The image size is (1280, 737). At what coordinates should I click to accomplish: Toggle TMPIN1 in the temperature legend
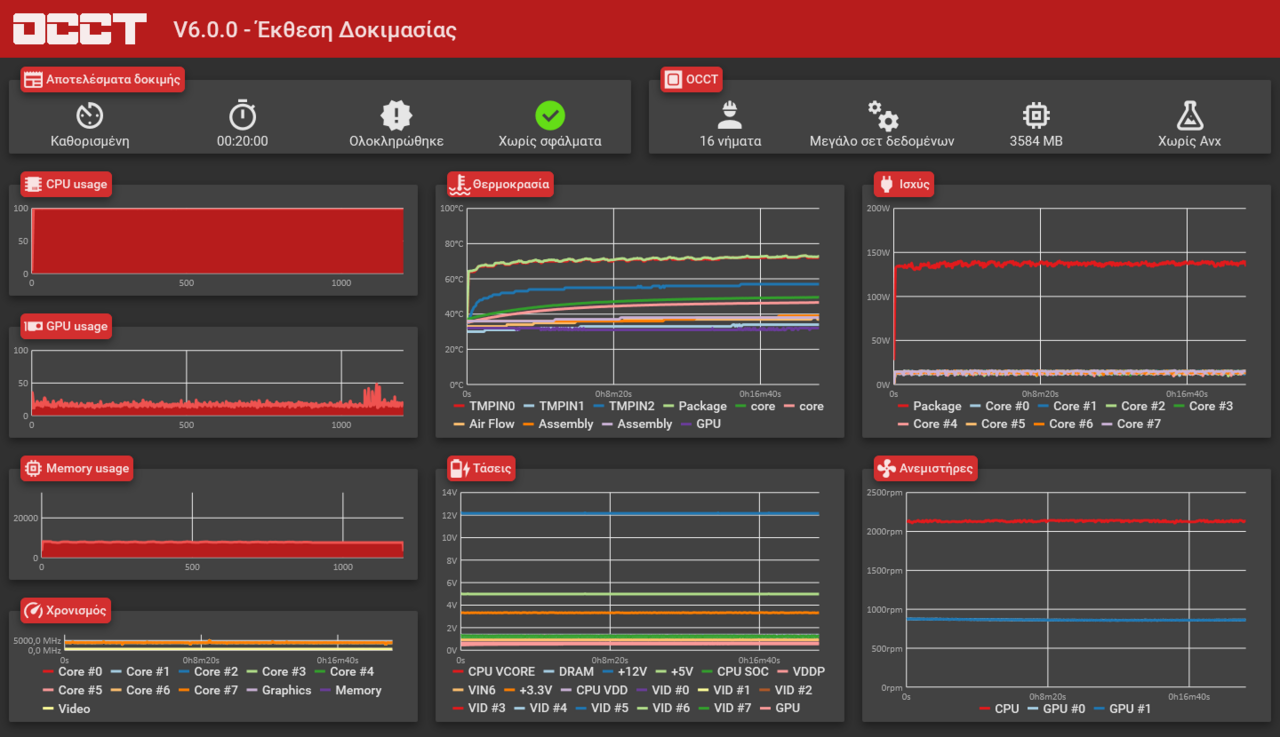pos(554,406)
